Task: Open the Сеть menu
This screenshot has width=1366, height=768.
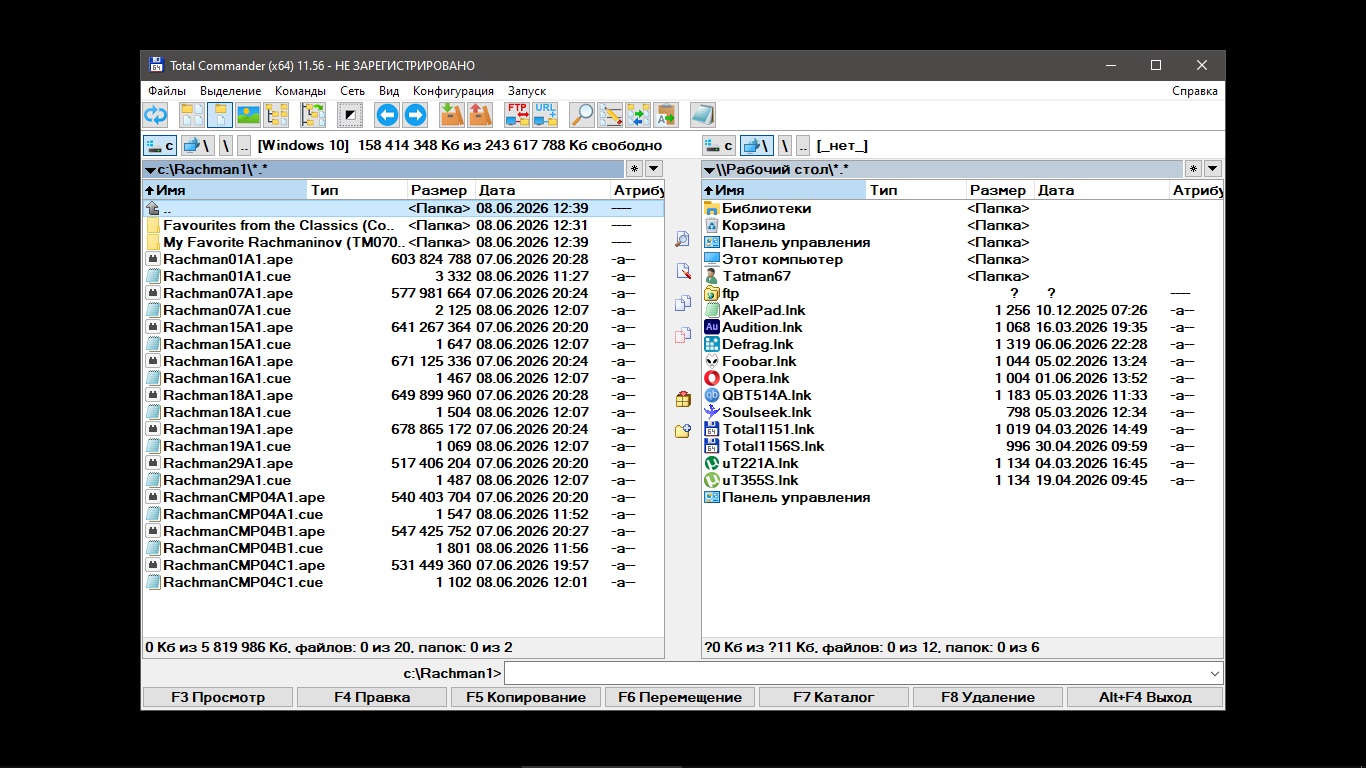Action: (x=352, y=91)
